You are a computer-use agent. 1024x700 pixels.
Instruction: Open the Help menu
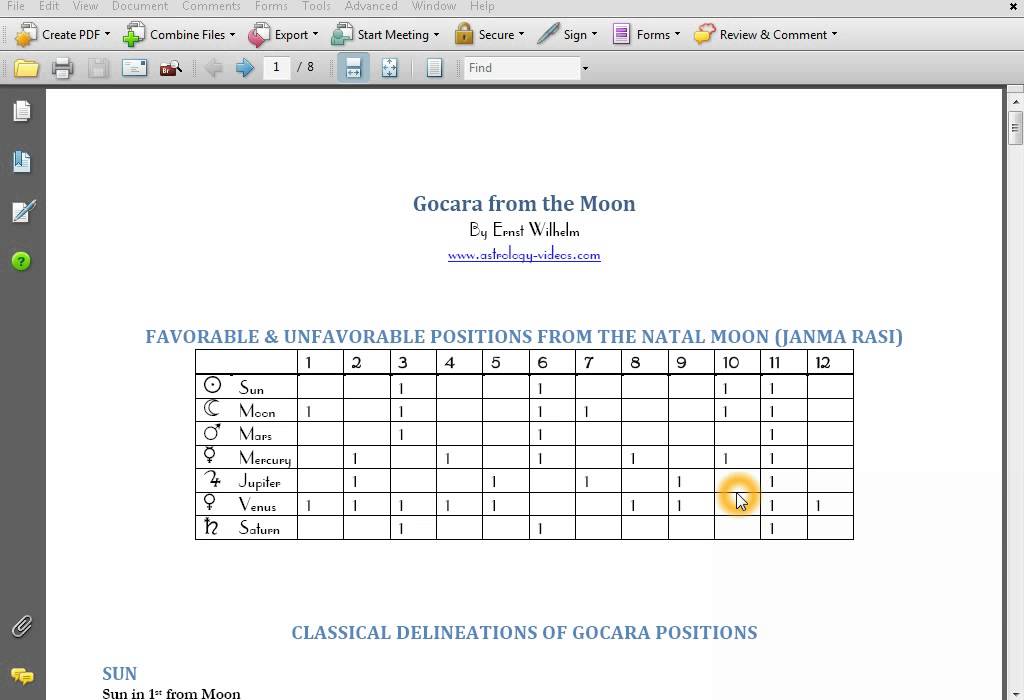pos(482,6)
